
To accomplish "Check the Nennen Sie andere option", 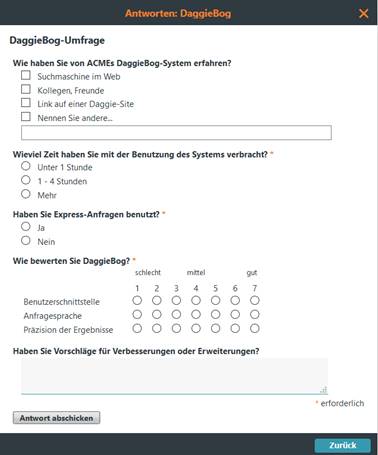I will click(x=26, y=117).
